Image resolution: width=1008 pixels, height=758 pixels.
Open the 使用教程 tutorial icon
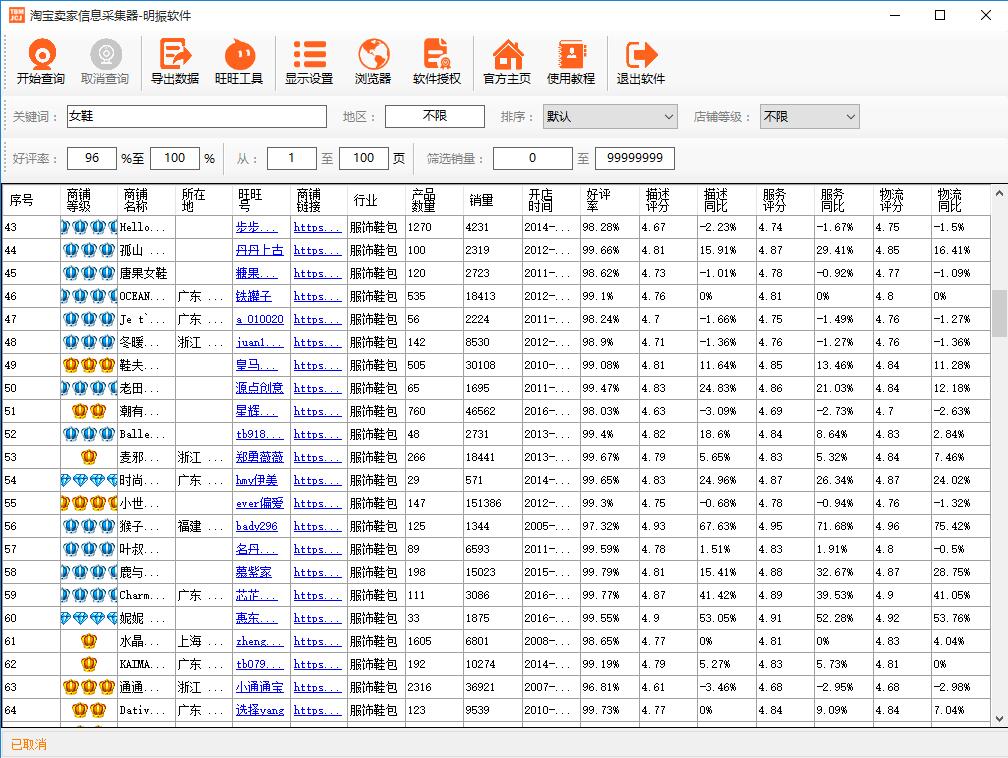tap(571, 62)
